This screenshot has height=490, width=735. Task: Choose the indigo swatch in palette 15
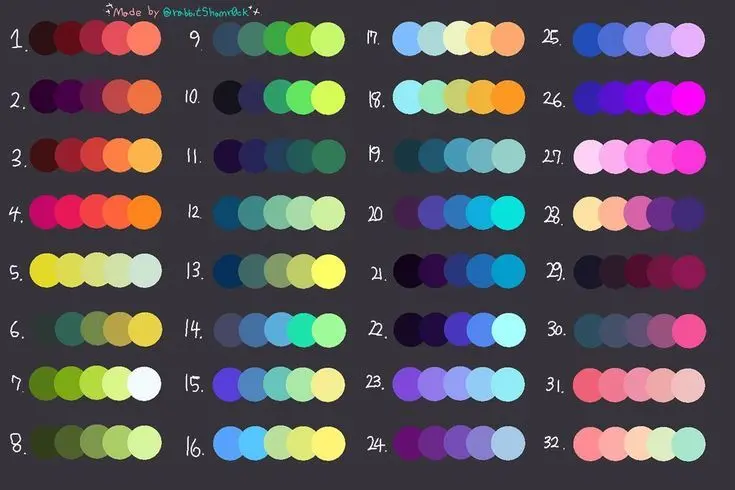[x=227, y=384]
